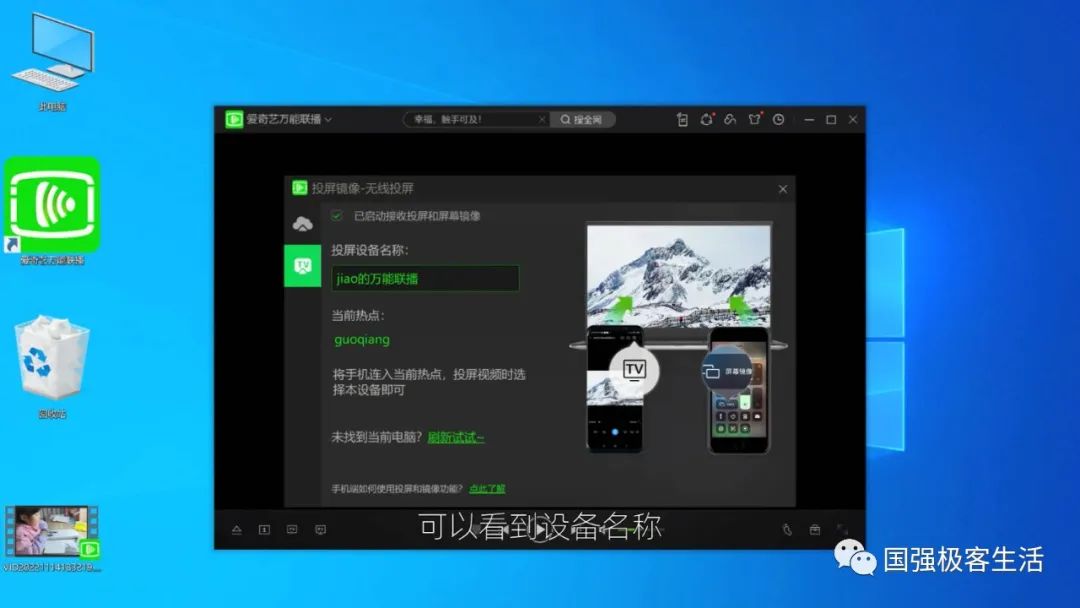The image size is (1080, 608).
Task: Select the green TV casting sidebar tab
Action: click(302, 266)
